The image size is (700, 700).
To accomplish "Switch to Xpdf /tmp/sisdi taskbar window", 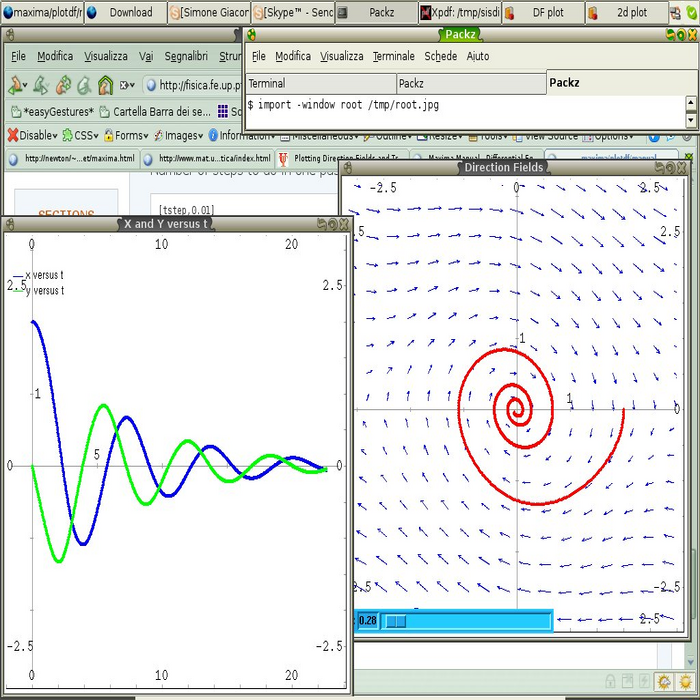I will 460,12.
